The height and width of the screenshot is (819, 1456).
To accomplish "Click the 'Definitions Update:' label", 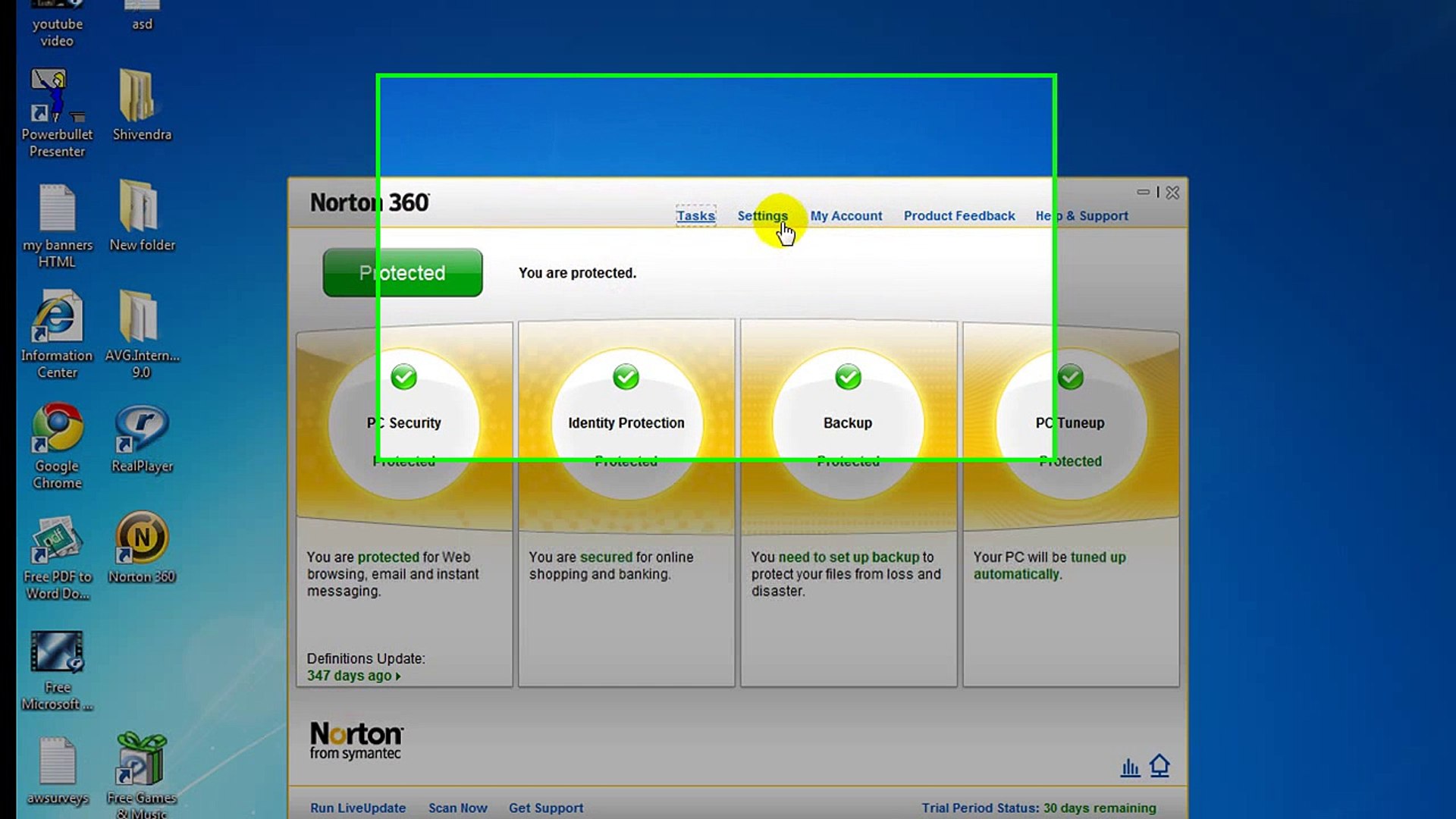I will point(366,659).
